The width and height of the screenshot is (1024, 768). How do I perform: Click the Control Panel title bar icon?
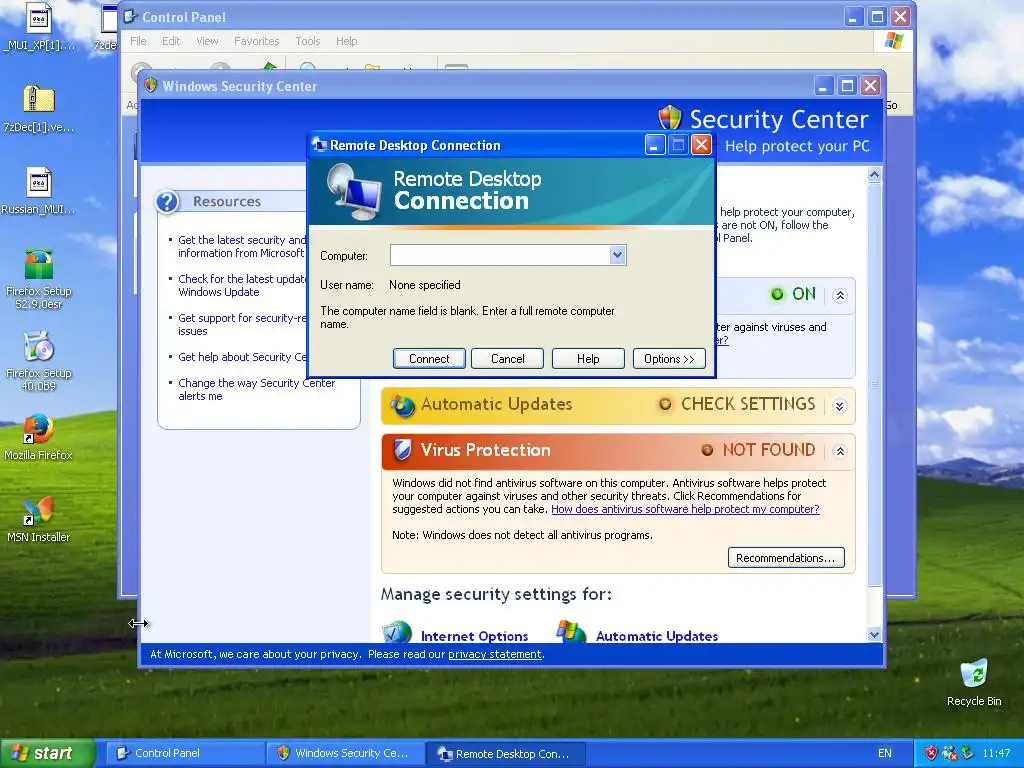tap(130, 16)
